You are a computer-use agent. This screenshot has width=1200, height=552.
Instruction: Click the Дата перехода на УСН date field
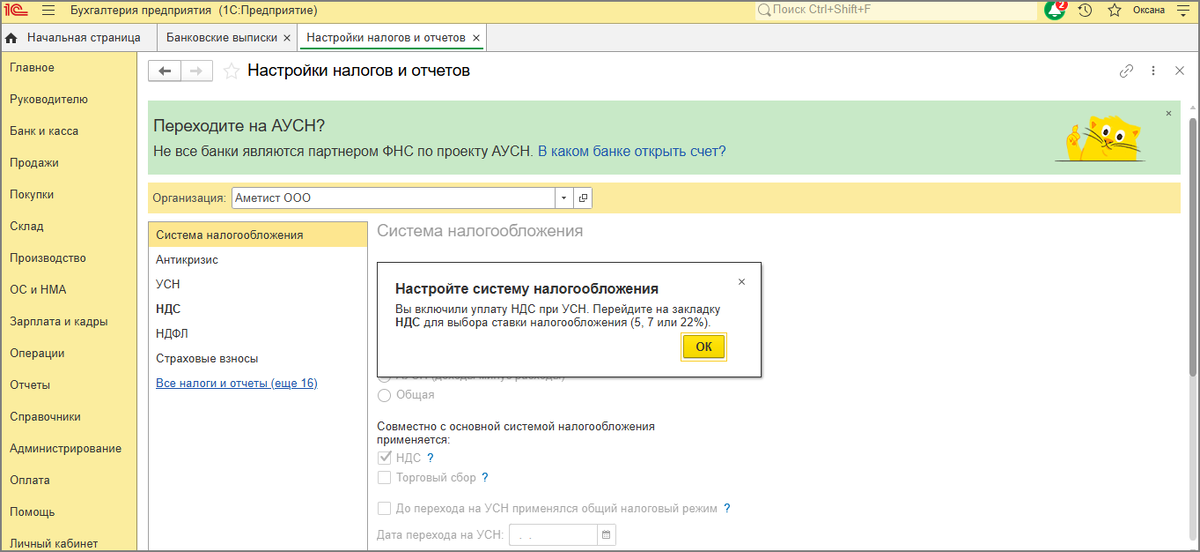[553, 535]
